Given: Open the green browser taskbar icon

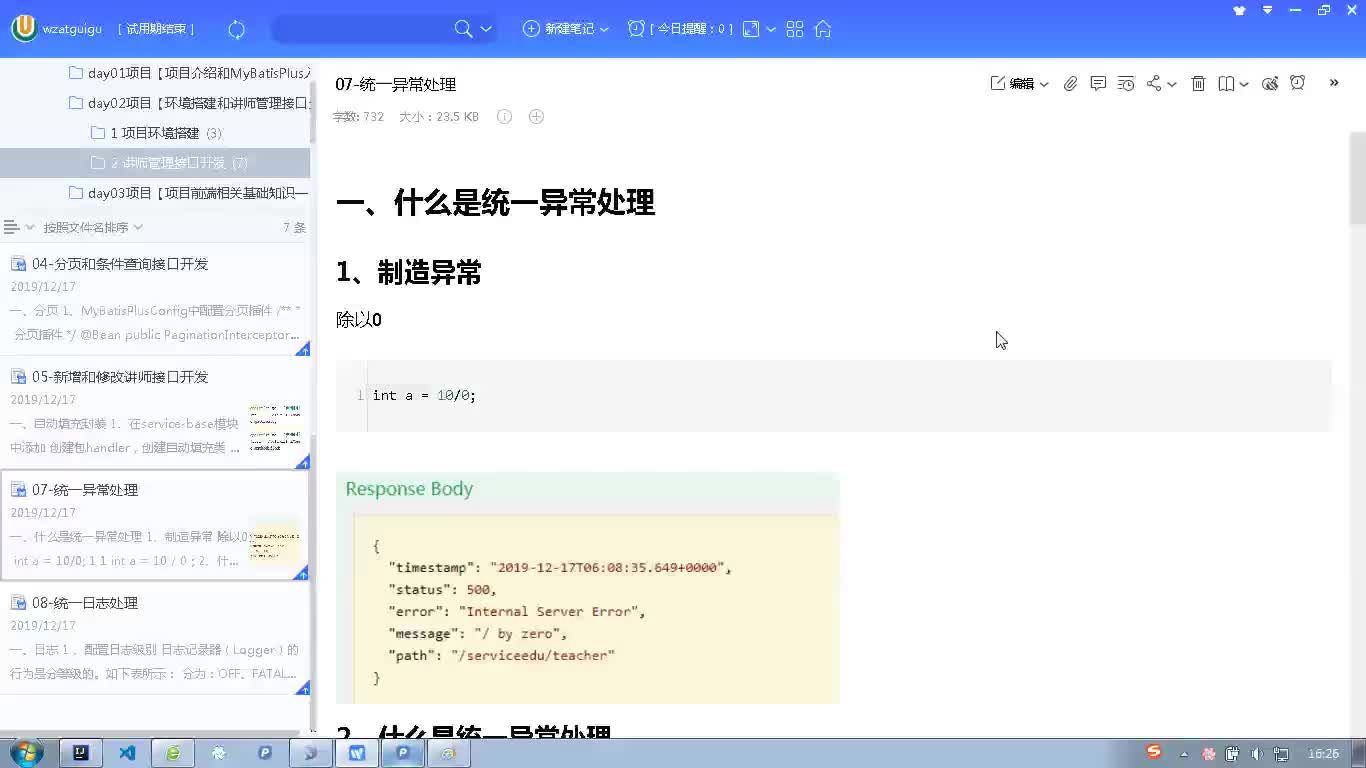Looking at the screenshot, I should coord(173,753).
